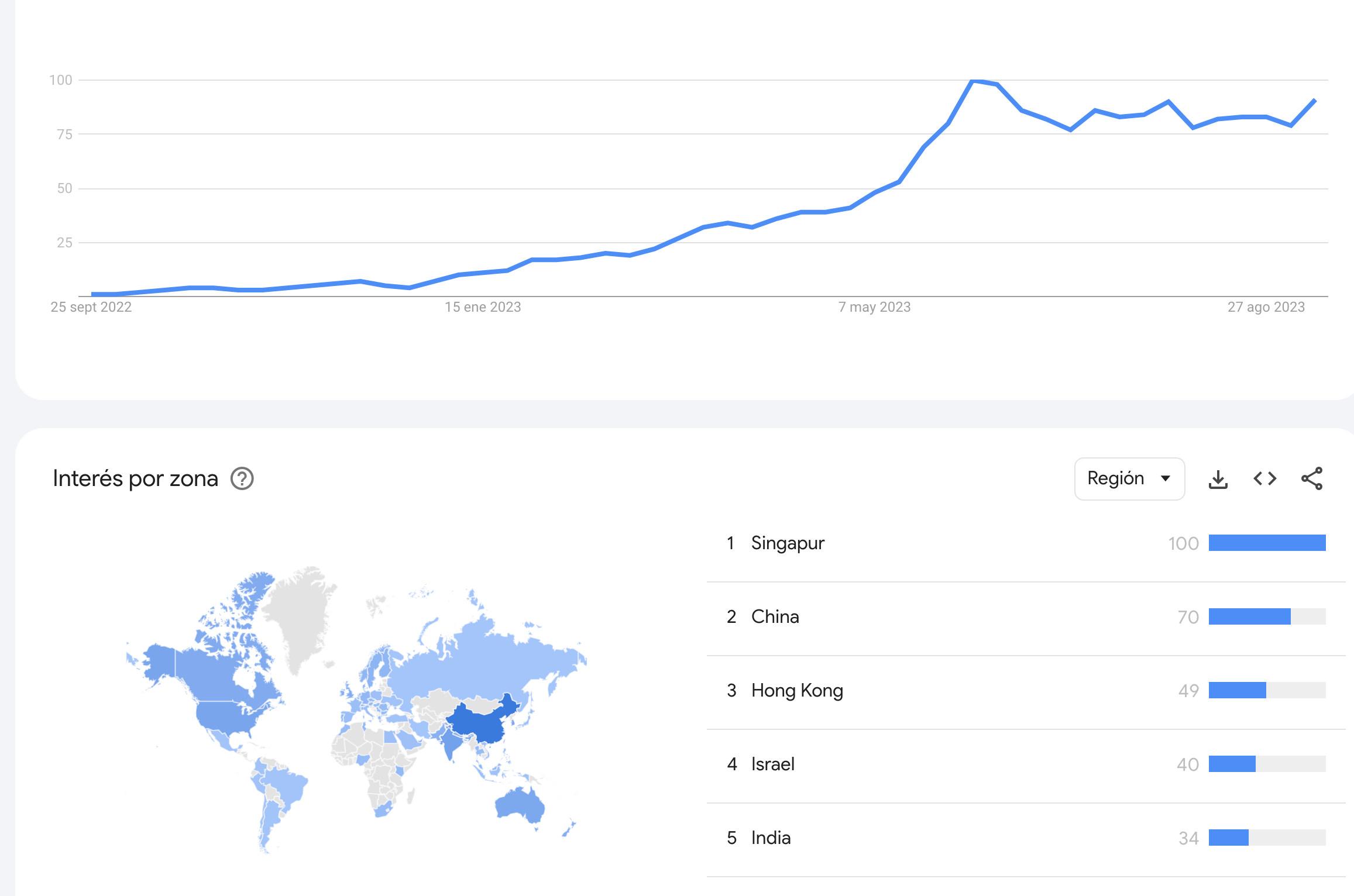The height and width of the screenshot is (896, 1354).
Task: Select the Hong Kong ranking row
Action: (796, 691)
